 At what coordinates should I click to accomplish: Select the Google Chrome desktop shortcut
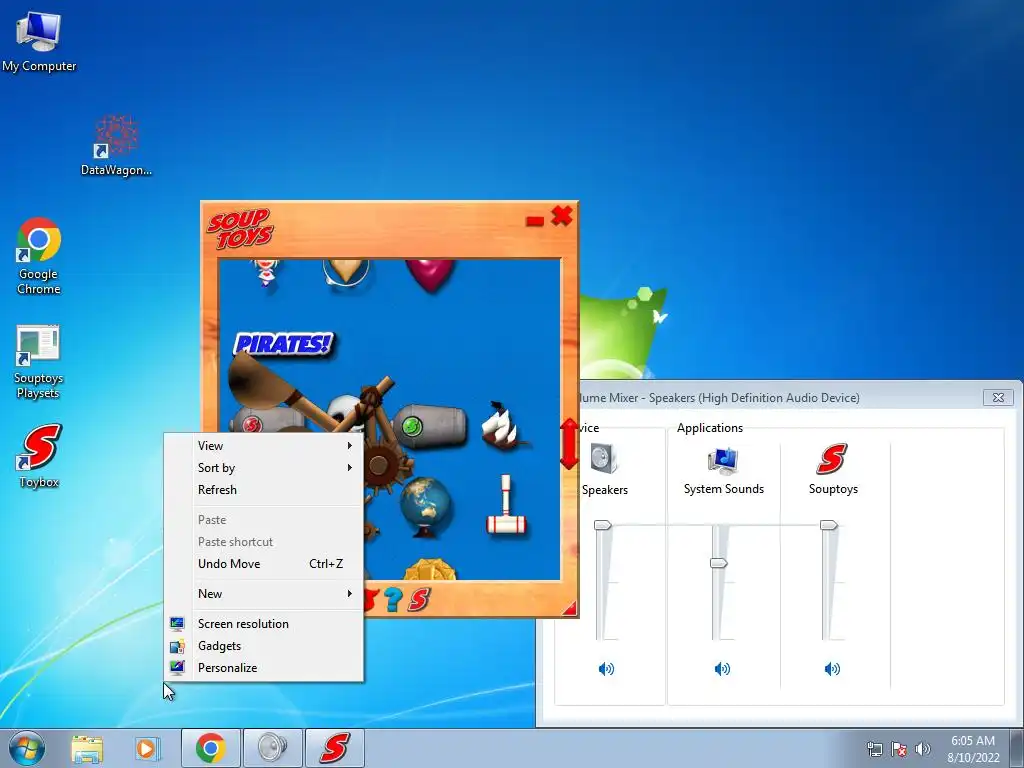[x=39, y=256]
